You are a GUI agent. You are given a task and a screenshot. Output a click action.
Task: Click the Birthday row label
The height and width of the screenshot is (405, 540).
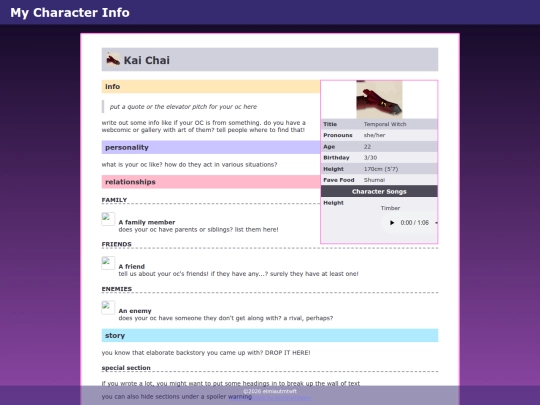click(x=336, y=158)
